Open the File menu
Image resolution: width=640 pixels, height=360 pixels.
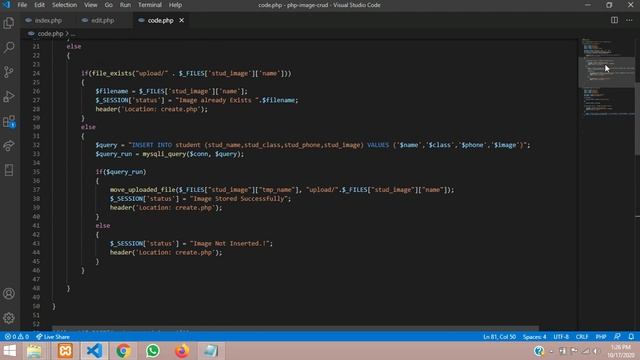[x=22, y=5]
